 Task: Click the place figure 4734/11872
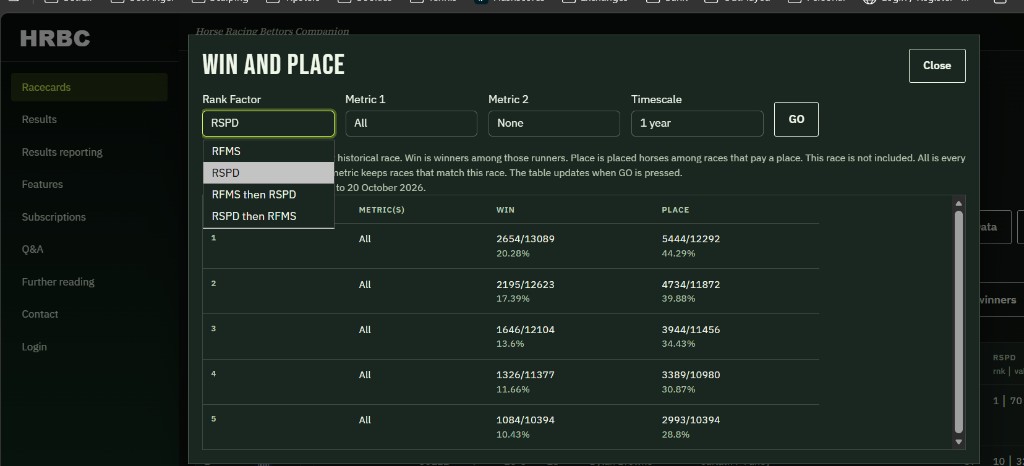[x=691, y=285]
